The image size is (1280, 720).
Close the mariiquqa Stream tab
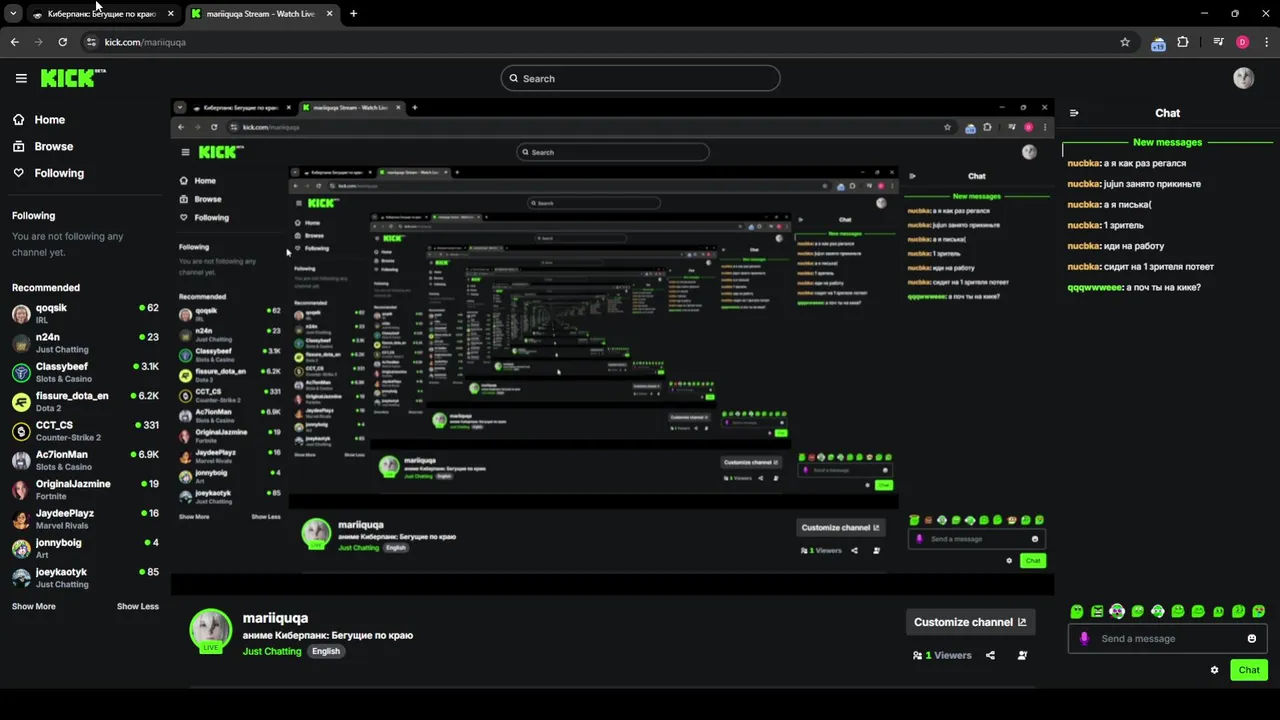329,14
